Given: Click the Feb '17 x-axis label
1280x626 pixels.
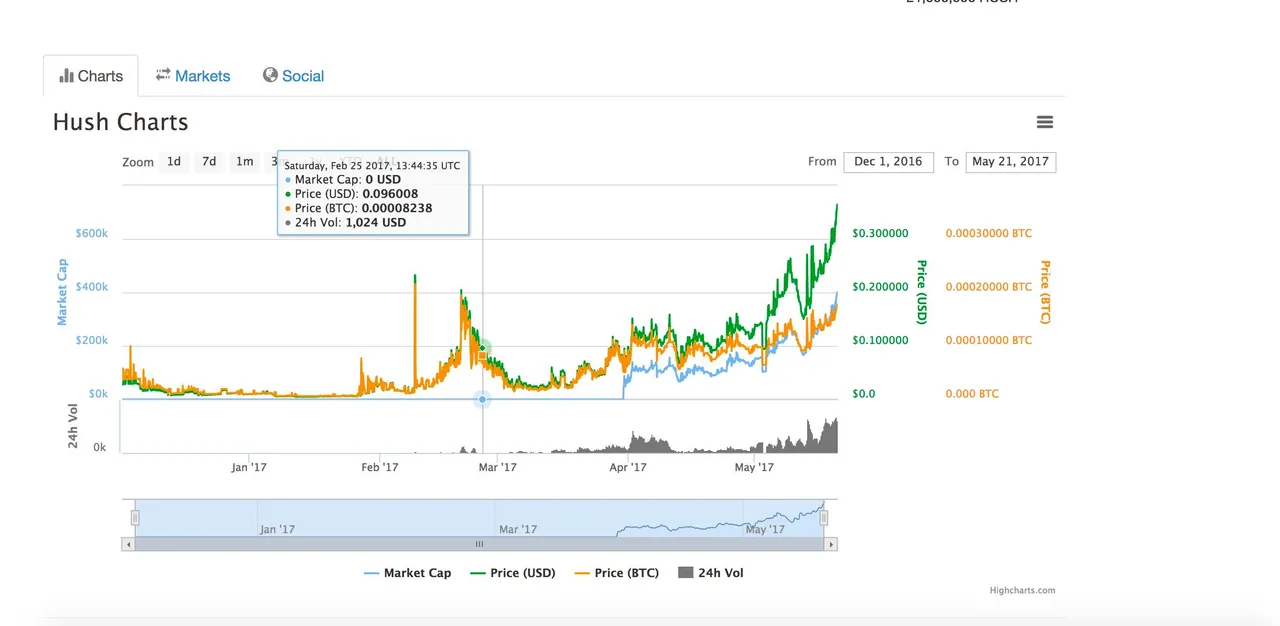Looking at the screenshot, I should (379, 467).
